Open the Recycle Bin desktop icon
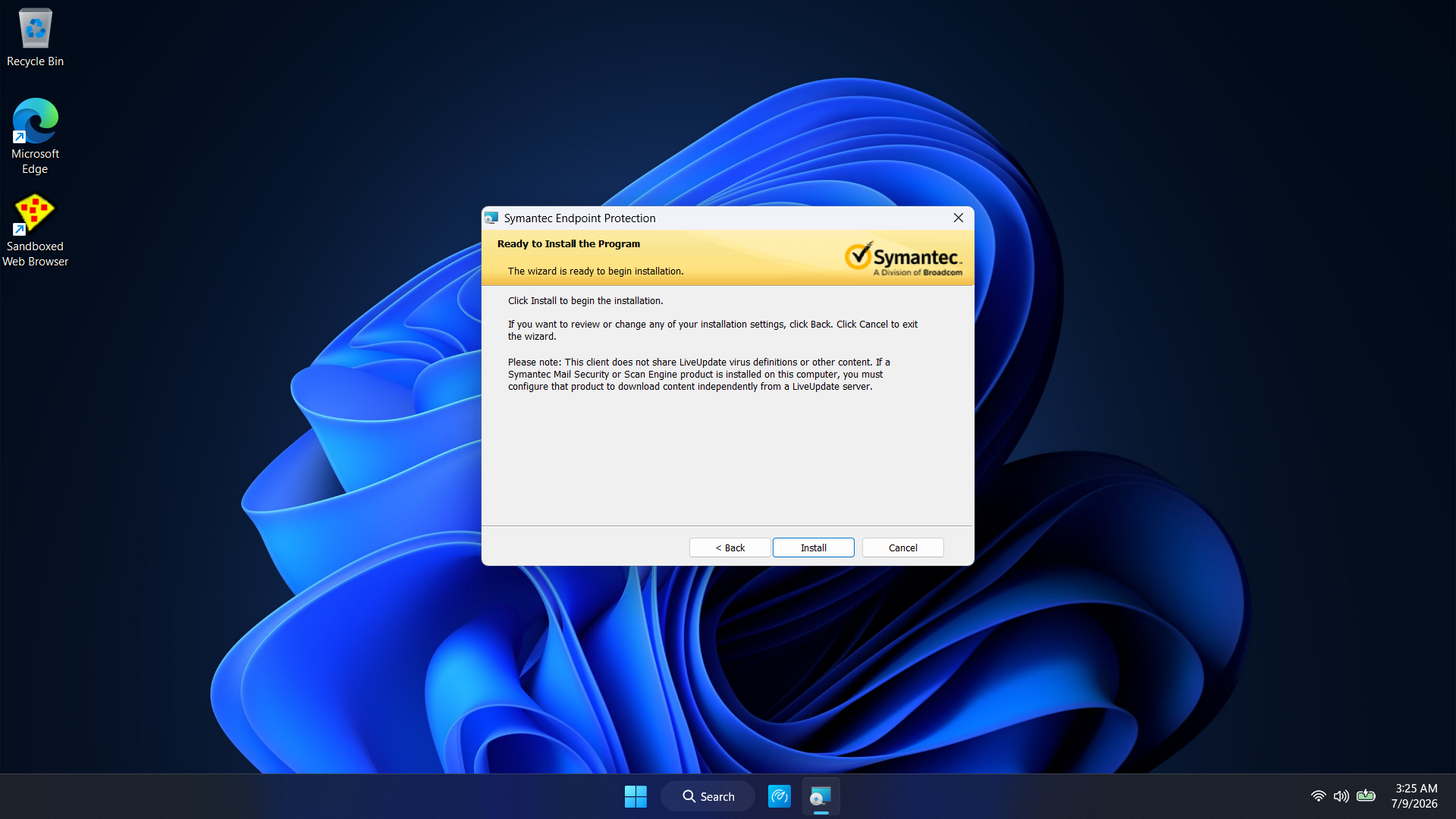1456x819 pixels. point(35,38)
